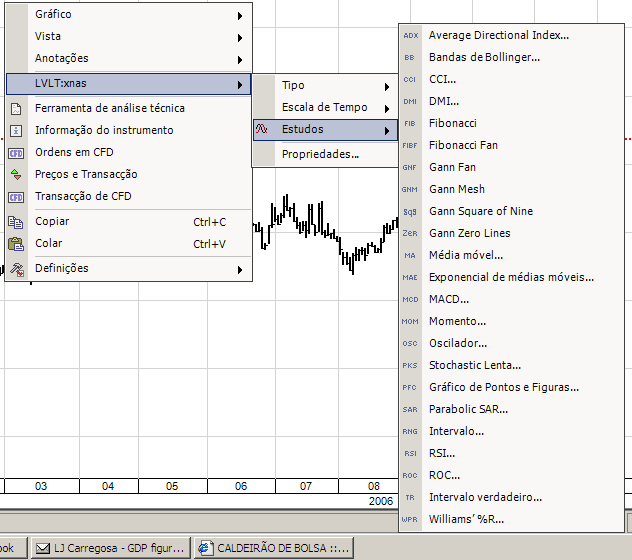Click the GNM icon for Gann Mesh

(410, 189)
